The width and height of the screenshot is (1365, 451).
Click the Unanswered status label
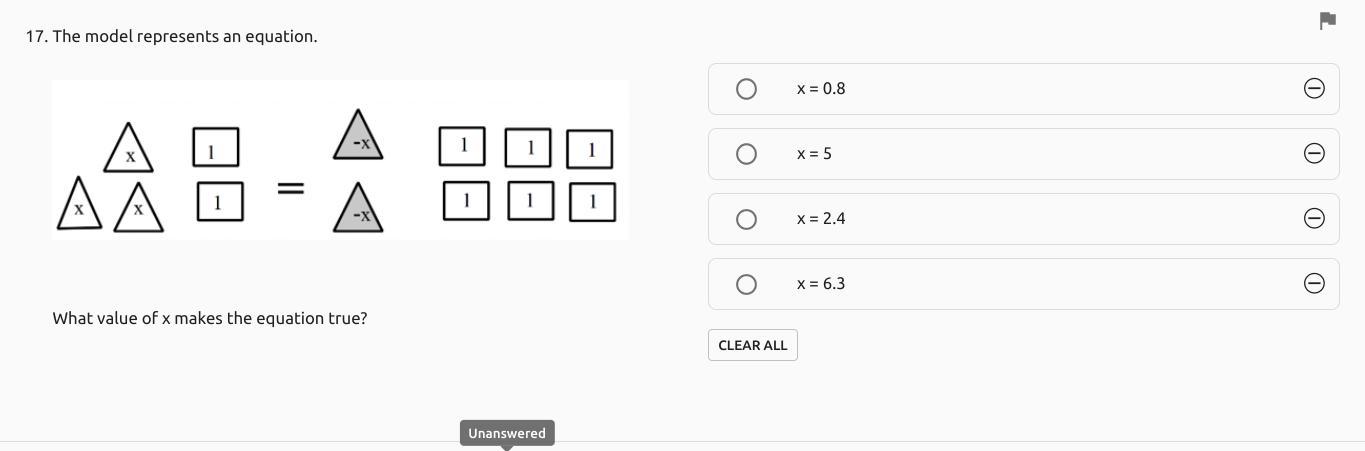pos(507,433)
